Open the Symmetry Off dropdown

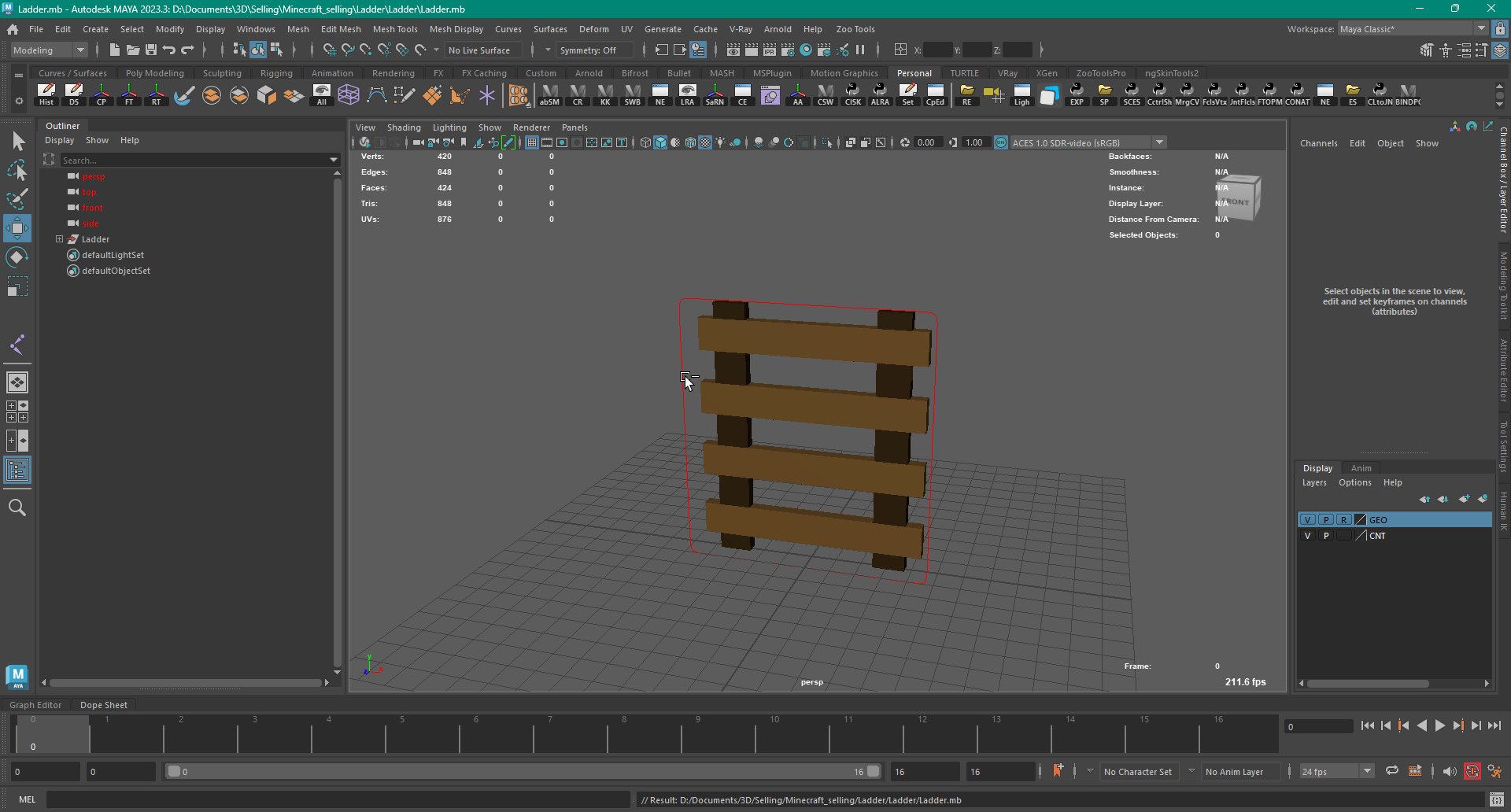[x=595, y=50]
